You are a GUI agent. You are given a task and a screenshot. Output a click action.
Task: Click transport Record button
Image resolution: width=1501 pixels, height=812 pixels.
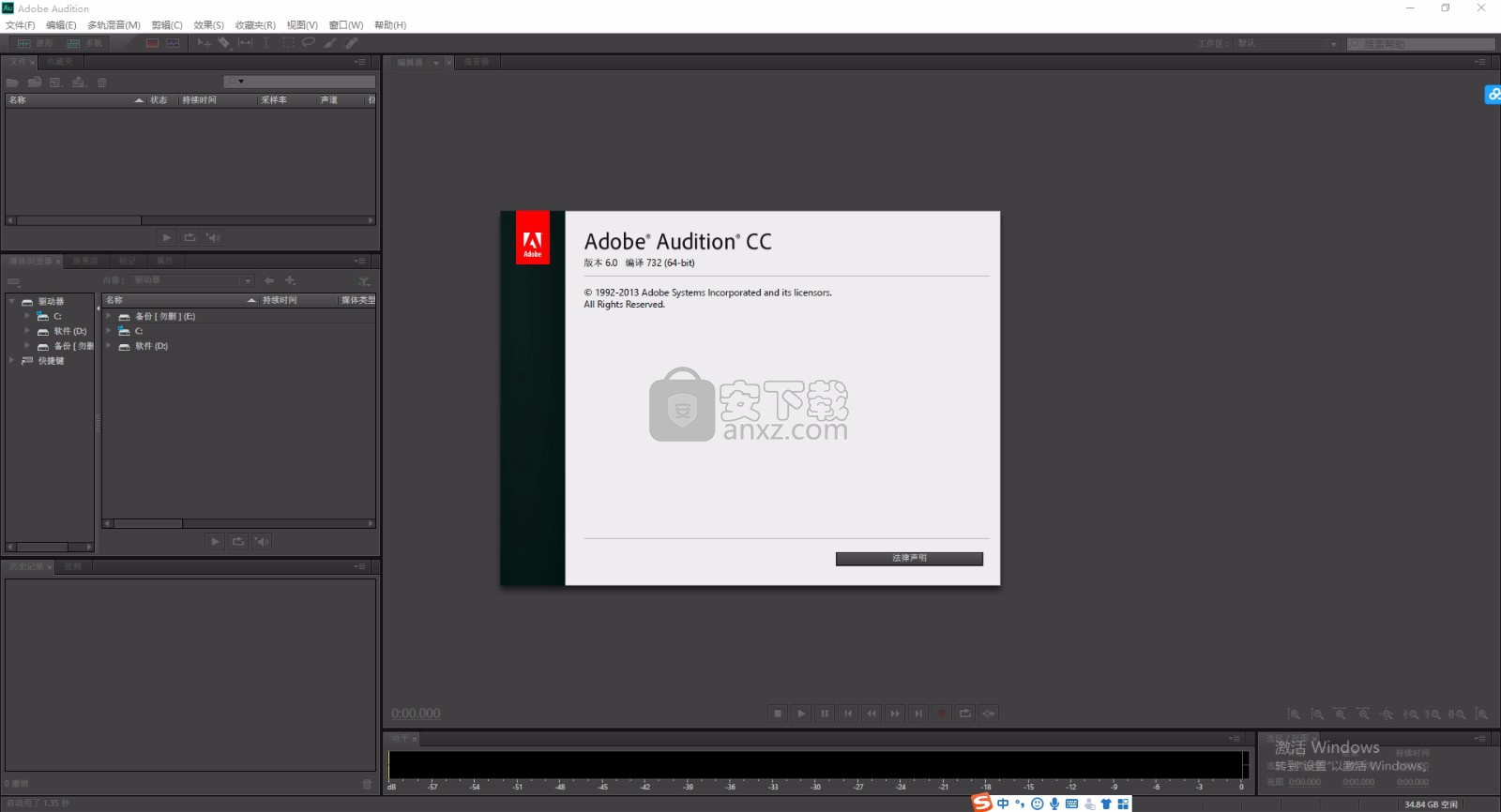pos(942,714)
